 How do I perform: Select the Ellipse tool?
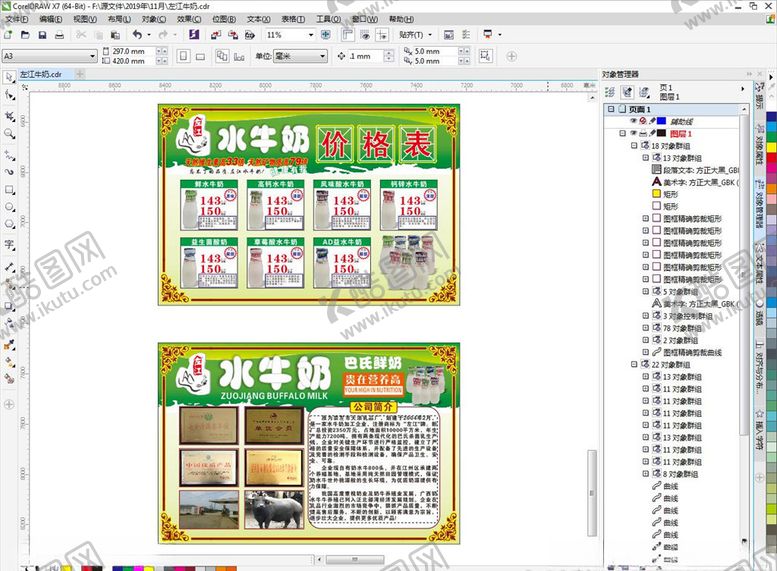(x=9, y=207)
